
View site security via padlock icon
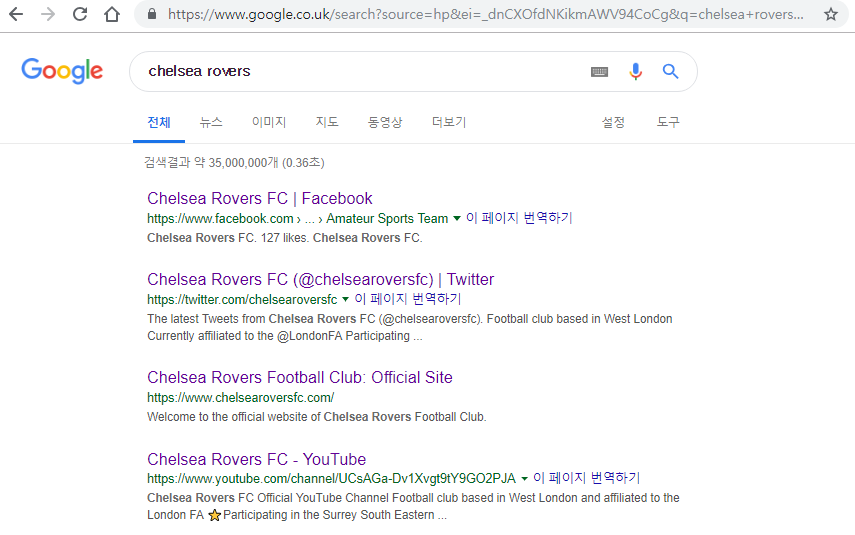coord(152,14)
